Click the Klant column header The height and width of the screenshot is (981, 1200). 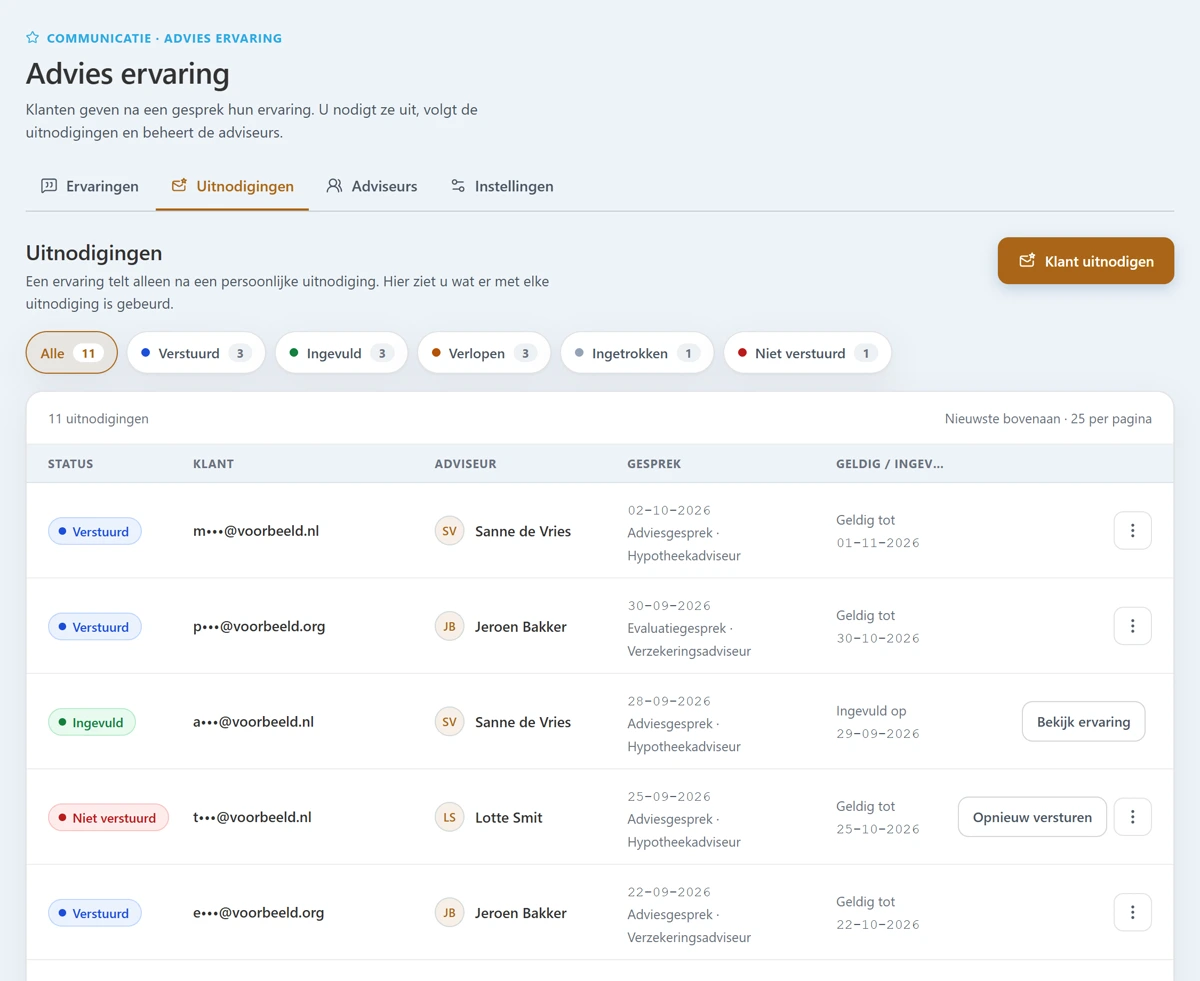213,464
